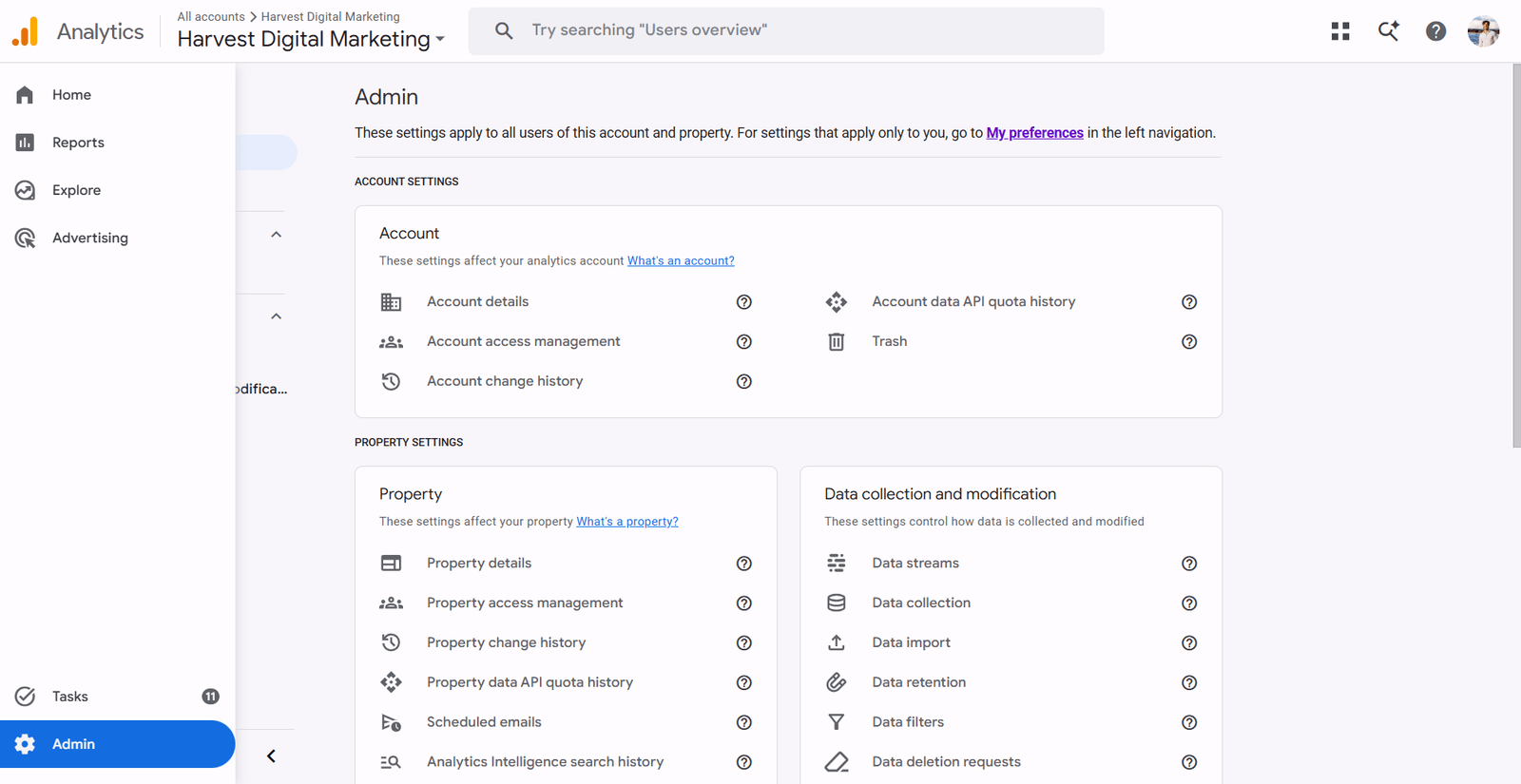Click the Data filters funnel icon

tap(837, 722)
